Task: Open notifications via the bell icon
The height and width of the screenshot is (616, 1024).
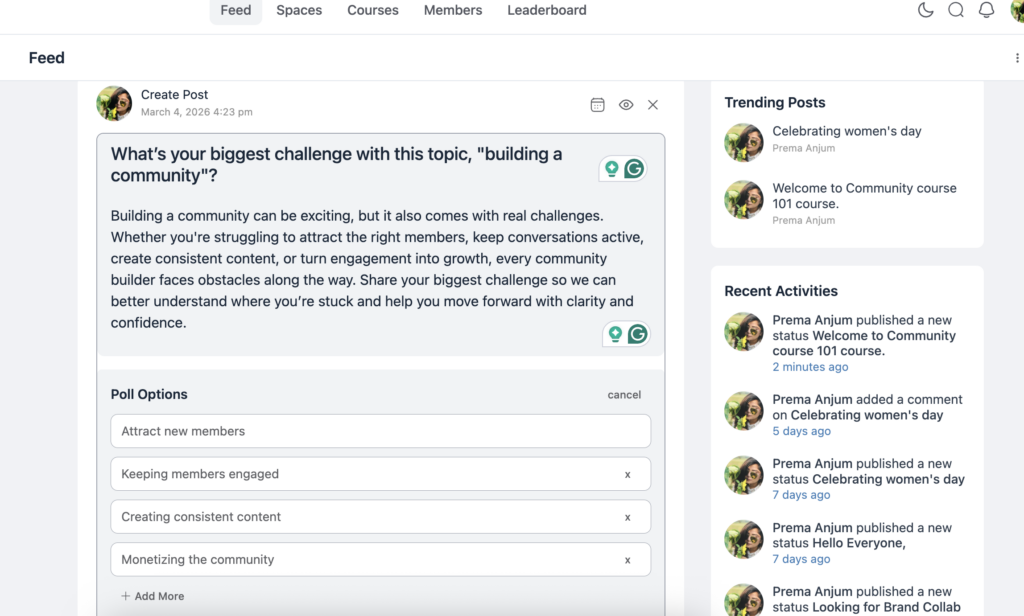Action: pyautogui.click(x=988, y=10)
